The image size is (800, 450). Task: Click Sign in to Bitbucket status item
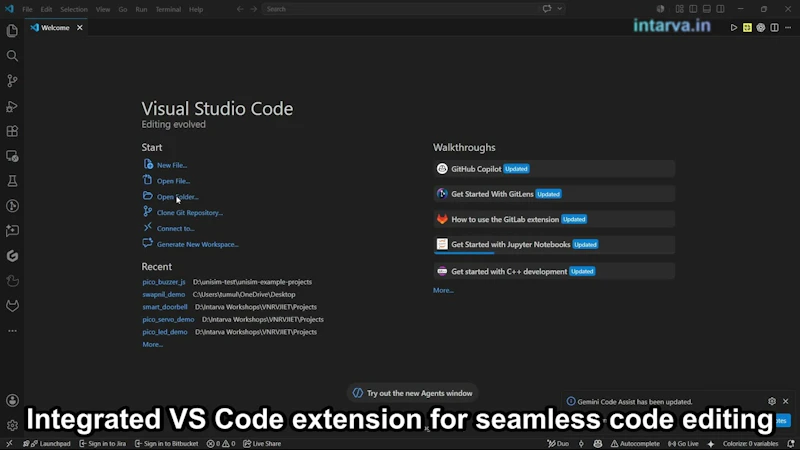(166, 444)
